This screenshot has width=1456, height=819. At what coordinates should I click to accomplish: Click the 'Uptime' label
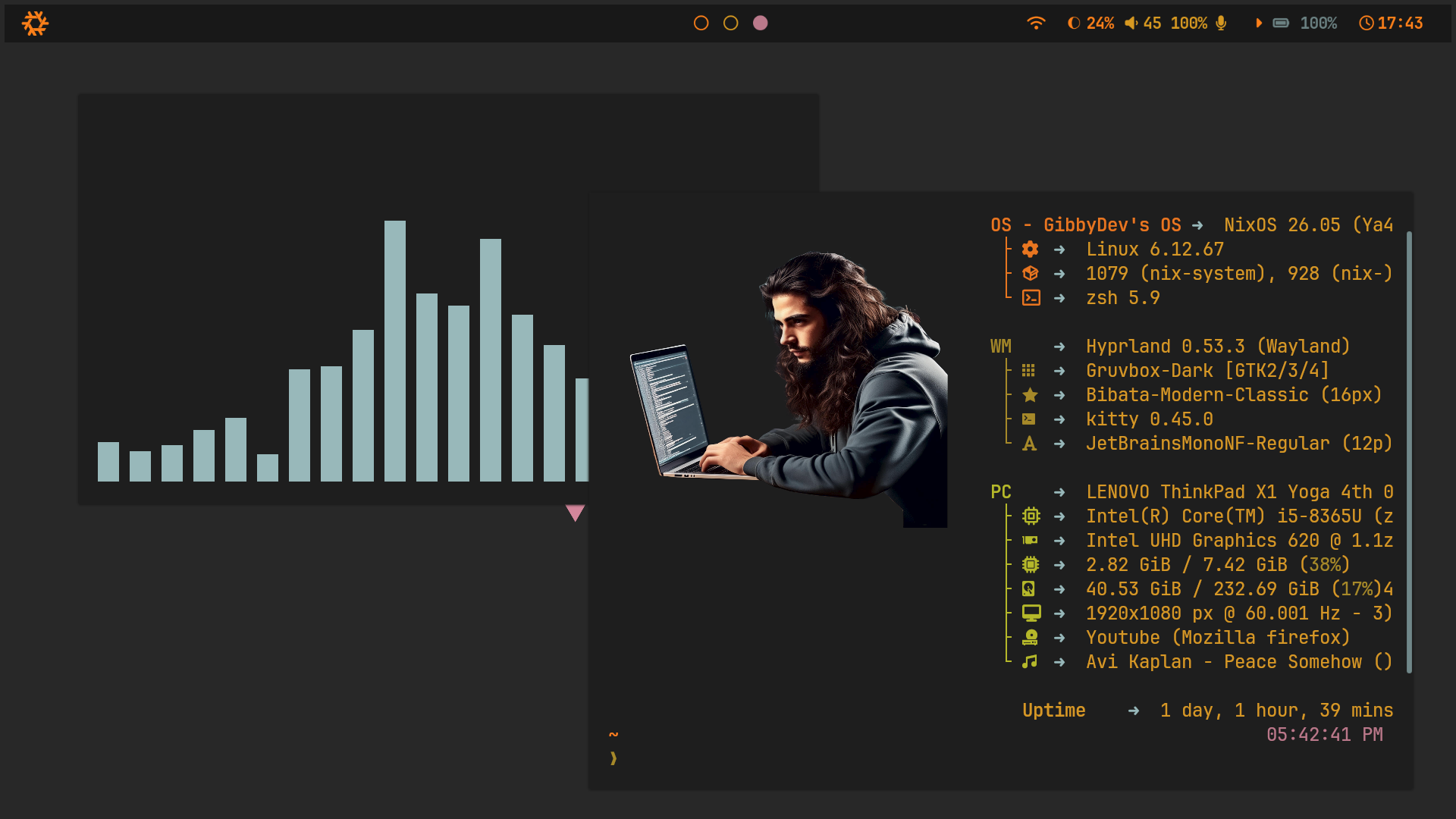point(1054,711)
